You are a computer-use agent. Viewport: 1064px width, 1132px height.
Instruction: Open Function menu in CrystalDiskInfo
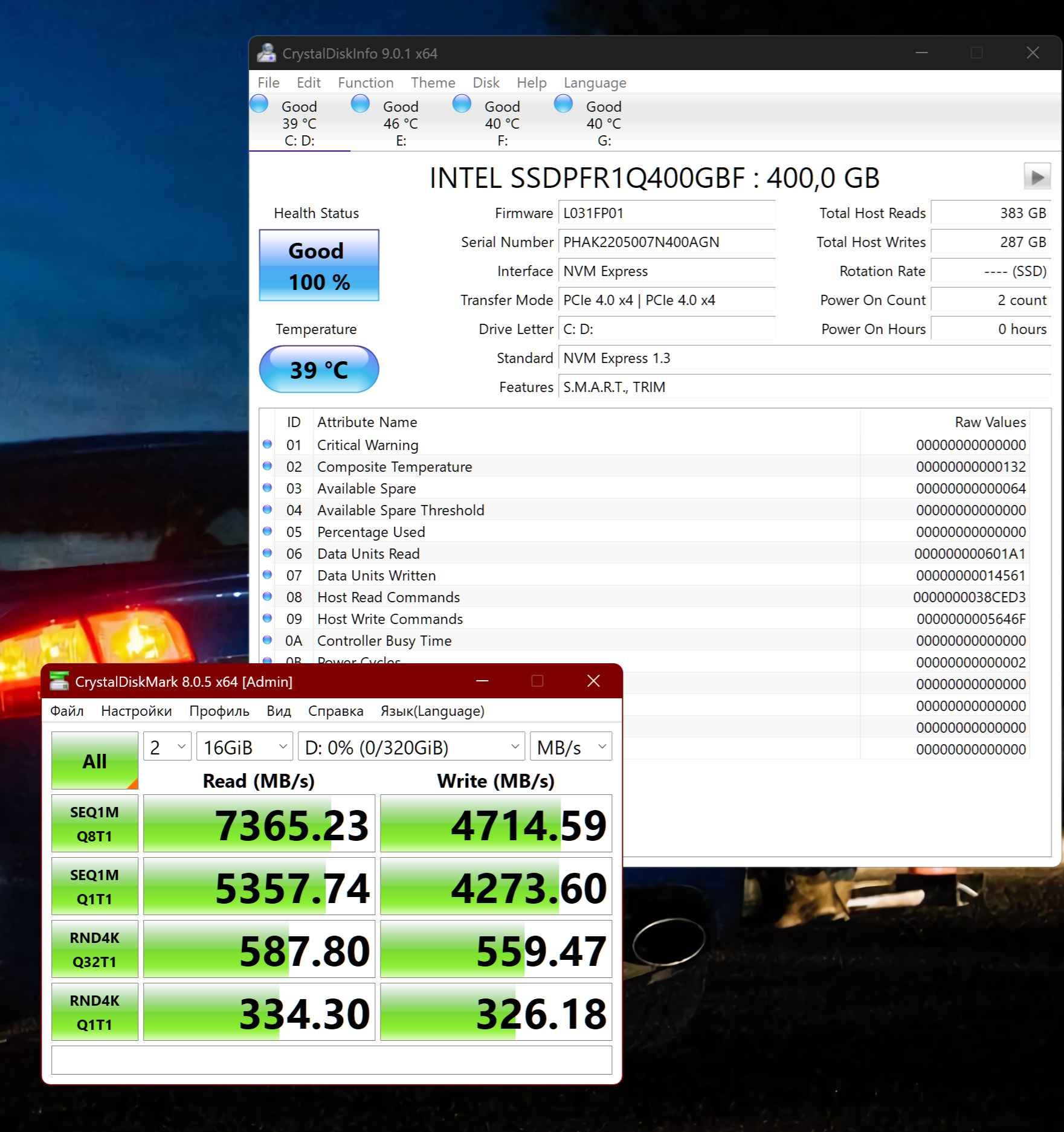[366, 83]
